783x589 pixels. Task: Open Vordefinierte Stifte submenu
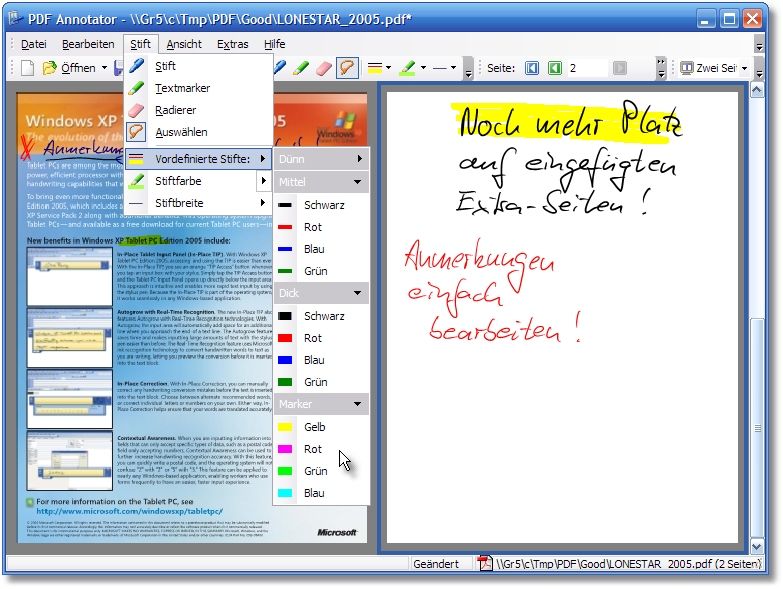[199, 159]
